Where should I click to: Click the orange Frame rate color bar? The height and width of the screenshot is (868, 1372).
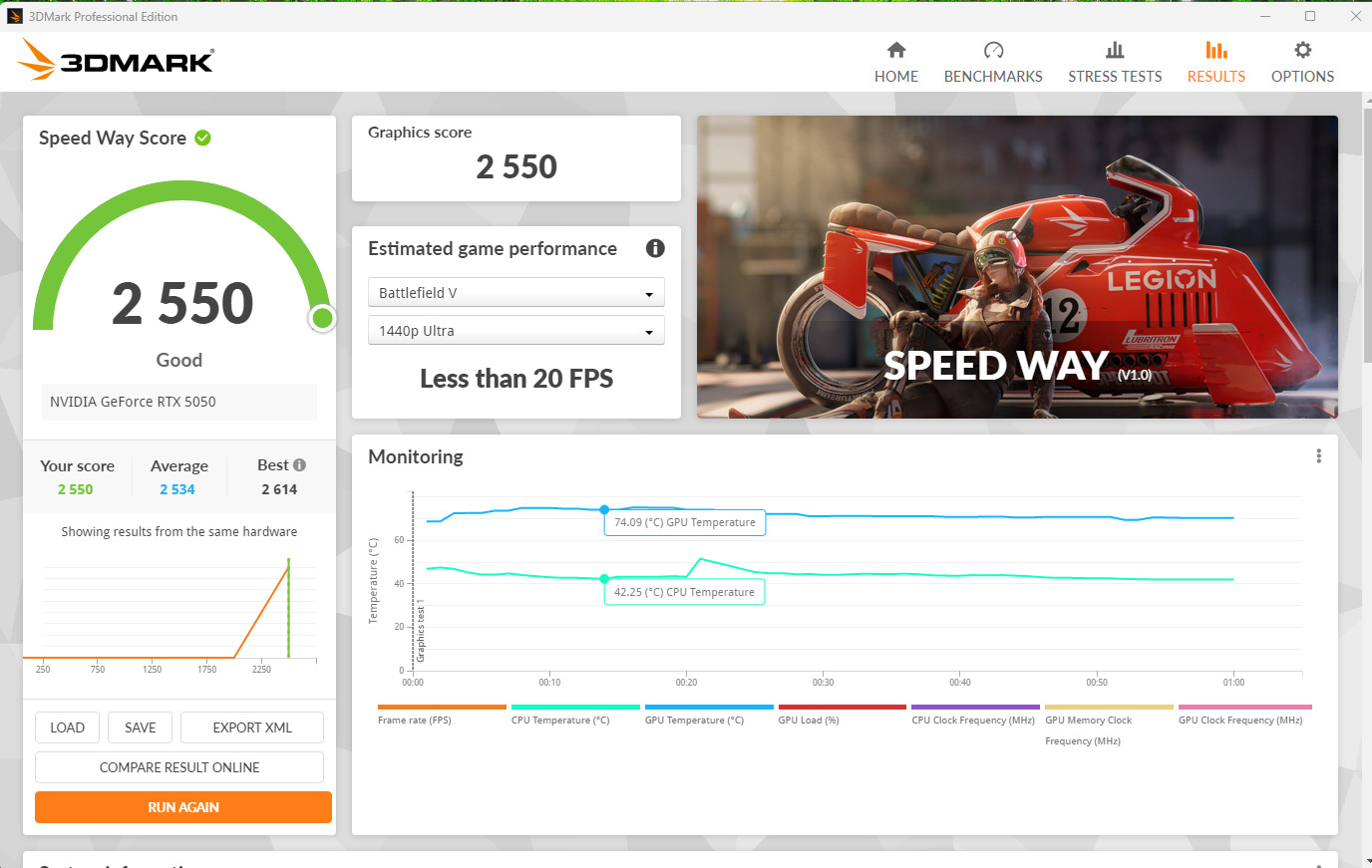point(442,707)
